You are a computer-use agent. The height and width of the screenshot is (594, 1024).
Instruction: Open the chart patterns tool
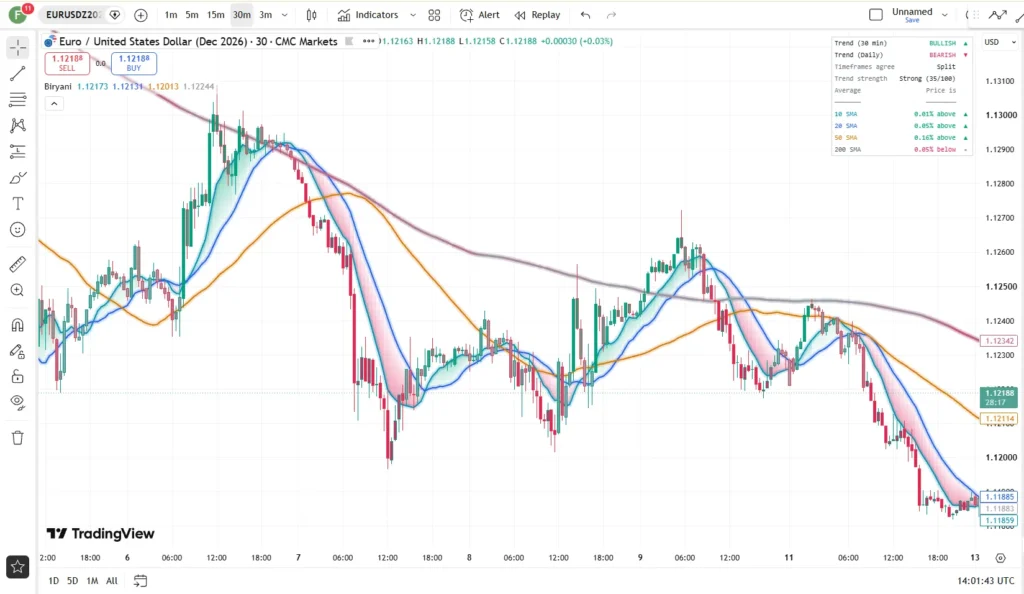pos(18,125)
